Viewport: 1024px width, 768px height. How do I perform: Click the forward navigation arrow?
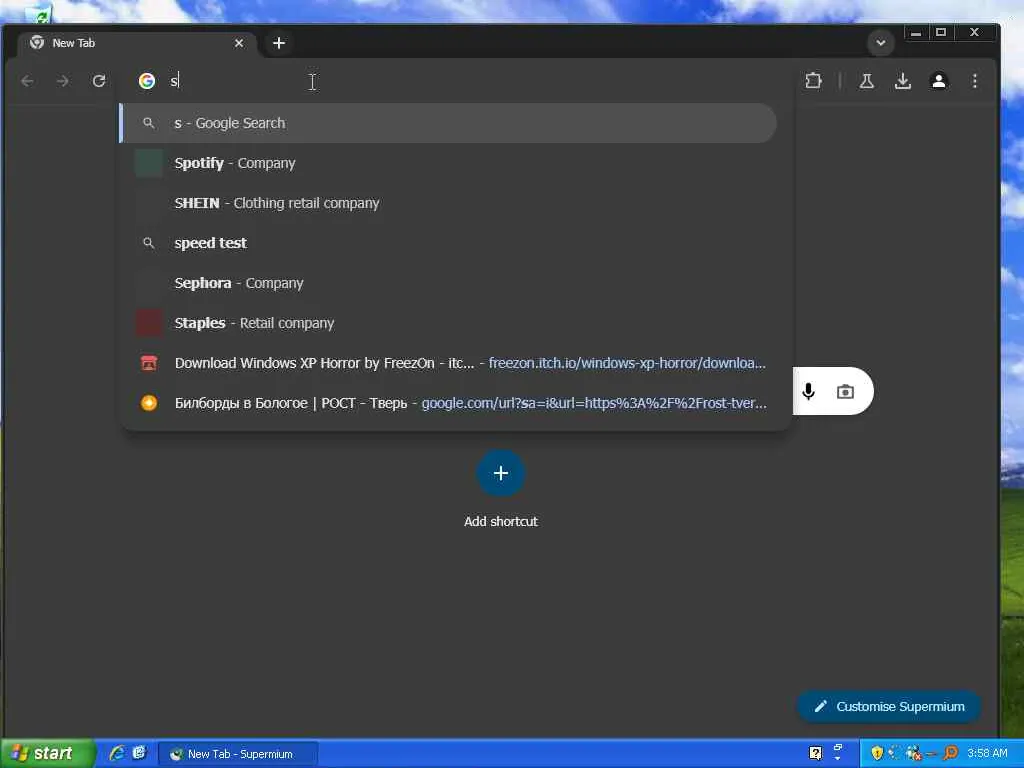(63, 81)
